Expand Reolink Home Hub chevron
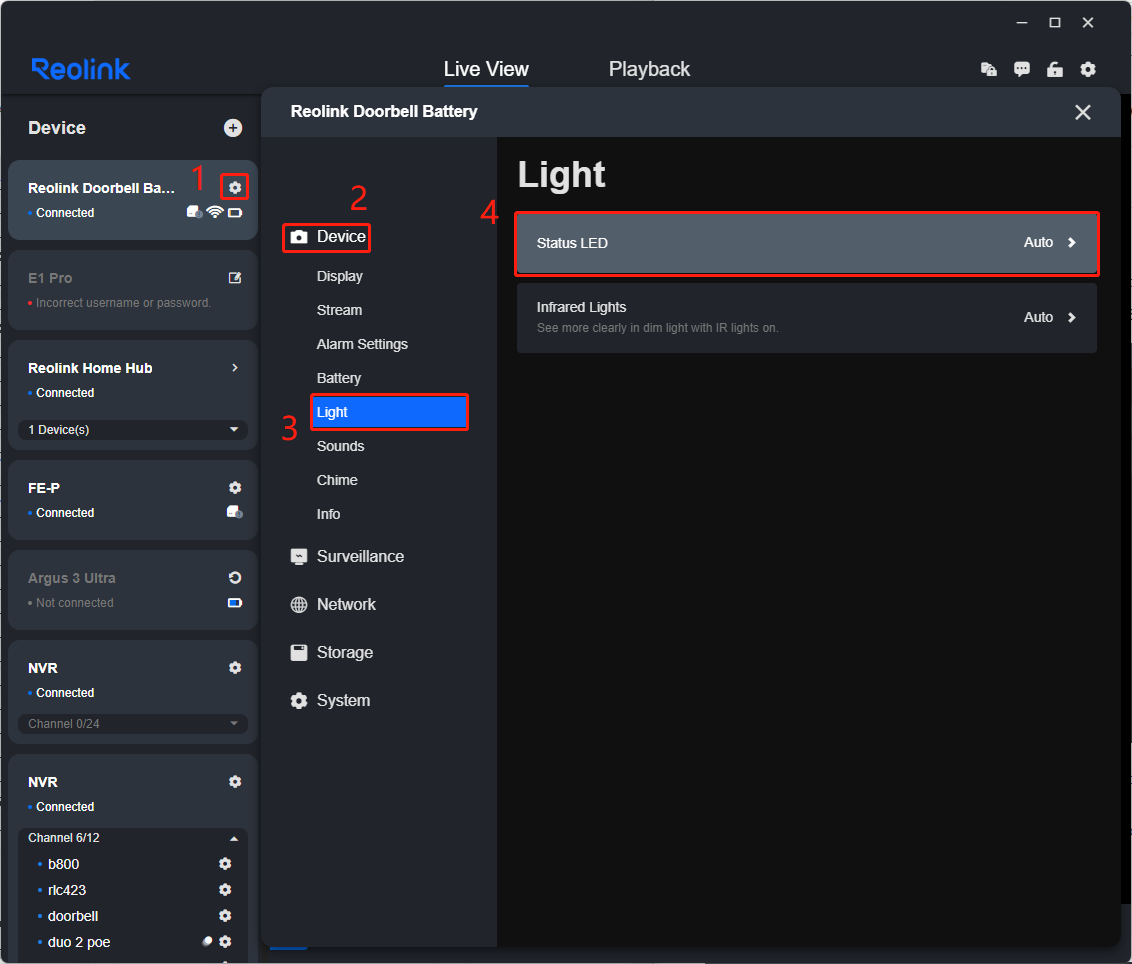The height and width of the screenshot is (964, 1132). 235,368
